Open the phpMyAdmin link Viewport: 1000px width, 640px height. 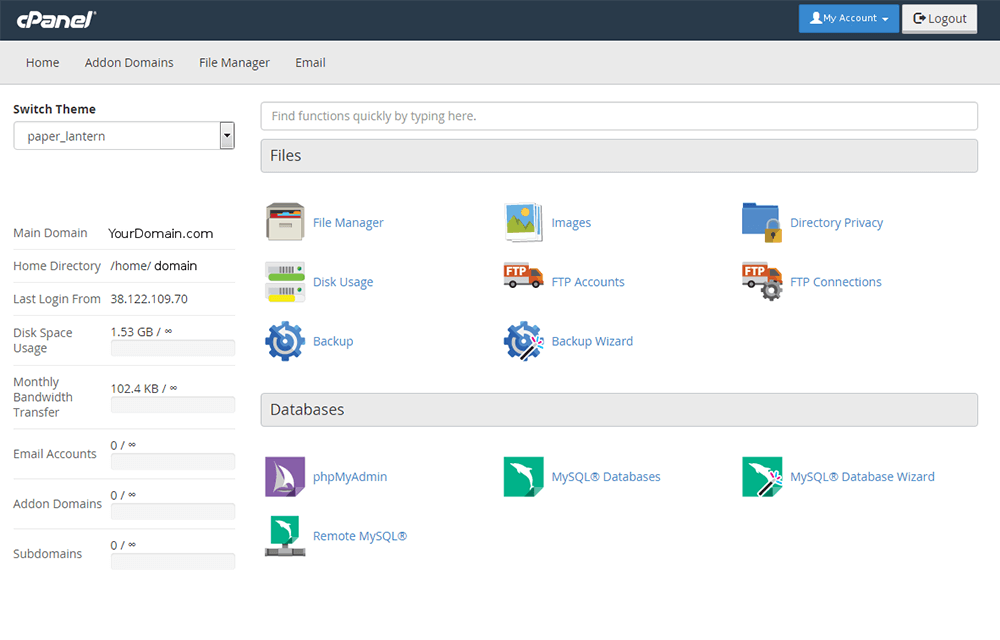pos(350,477)
